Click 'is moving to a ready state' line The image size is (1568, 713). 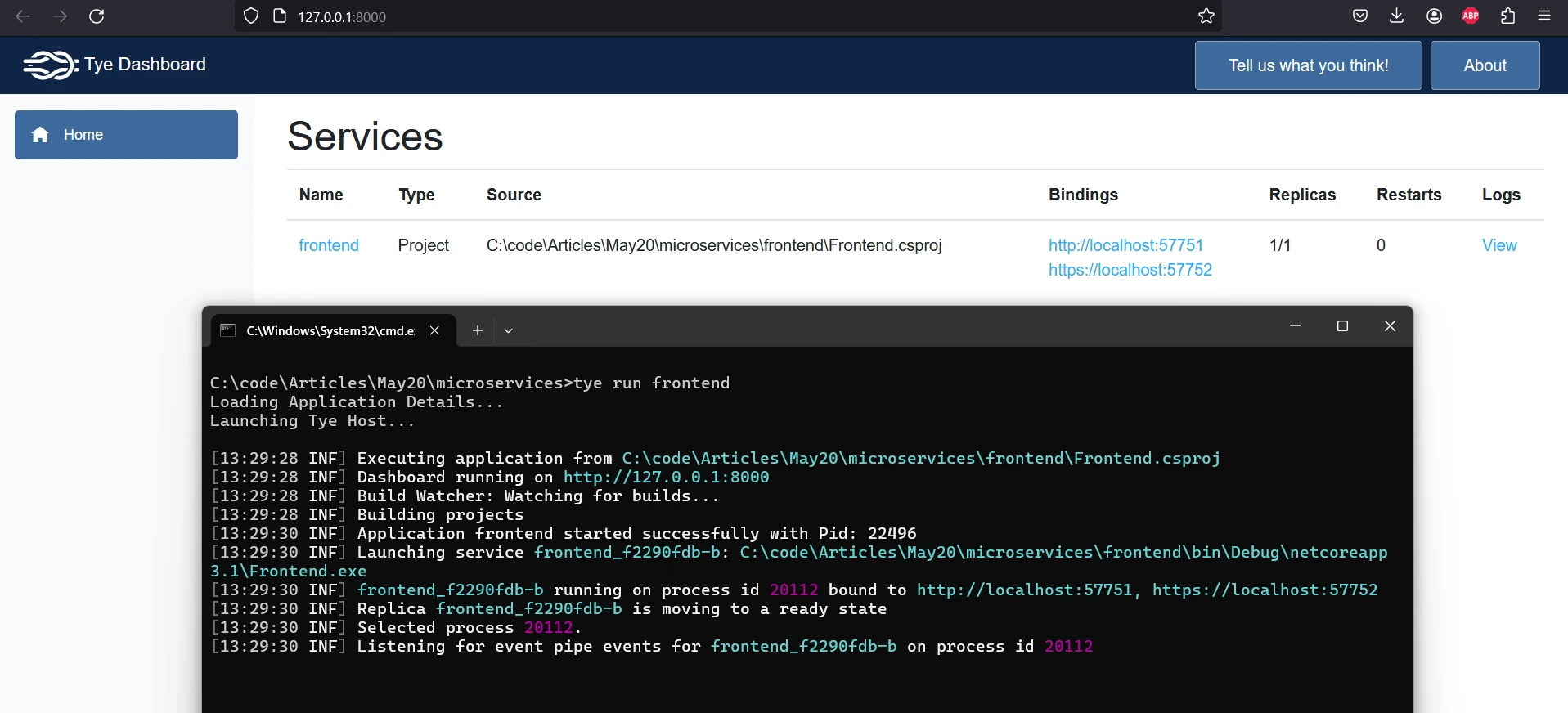tap(759, 608)
